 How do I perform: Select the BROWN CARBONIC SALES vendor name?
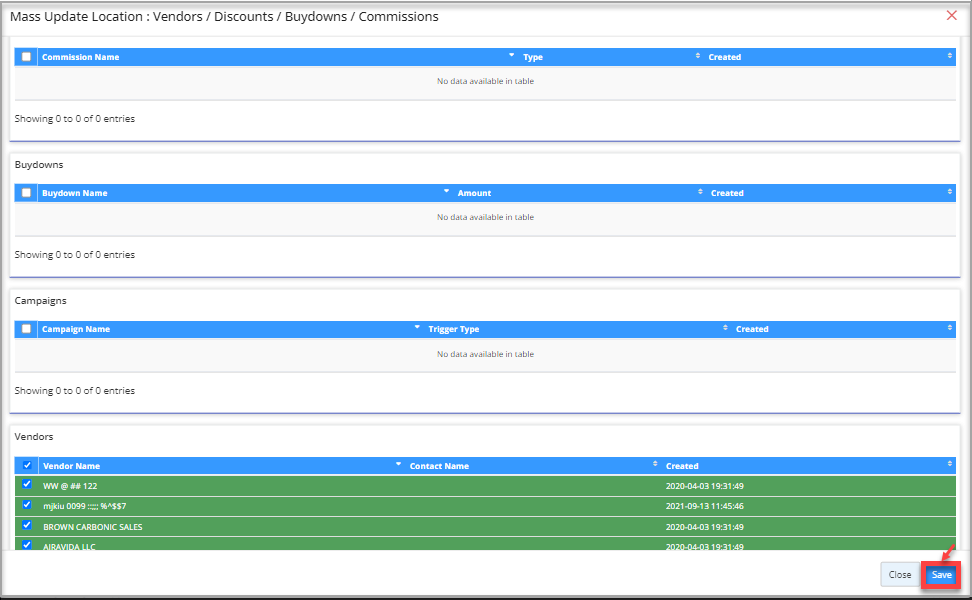92,527
